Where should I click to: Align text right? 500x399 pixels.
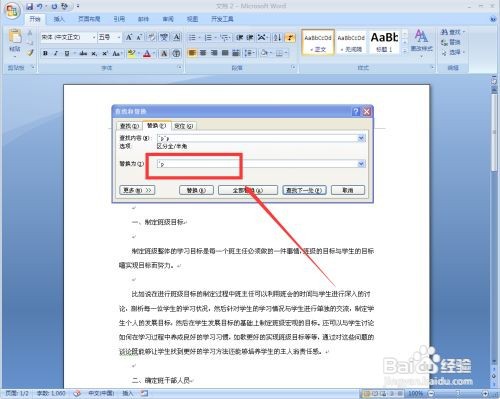tap(214, 53)
